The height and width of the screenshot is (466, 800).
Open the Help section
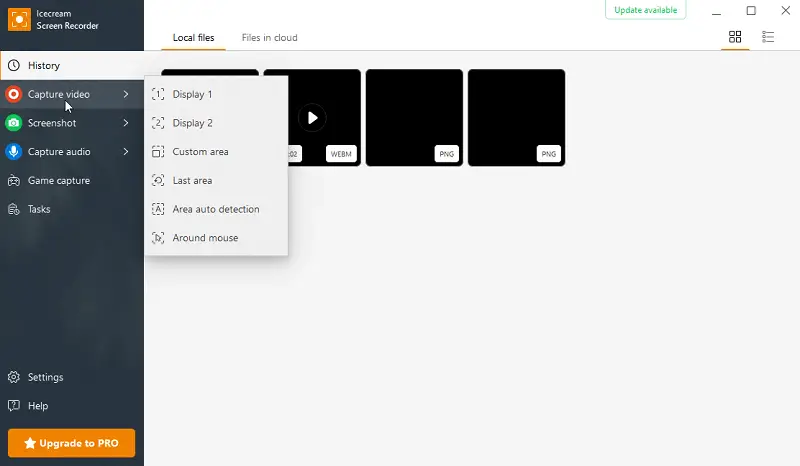coord(37,407)
